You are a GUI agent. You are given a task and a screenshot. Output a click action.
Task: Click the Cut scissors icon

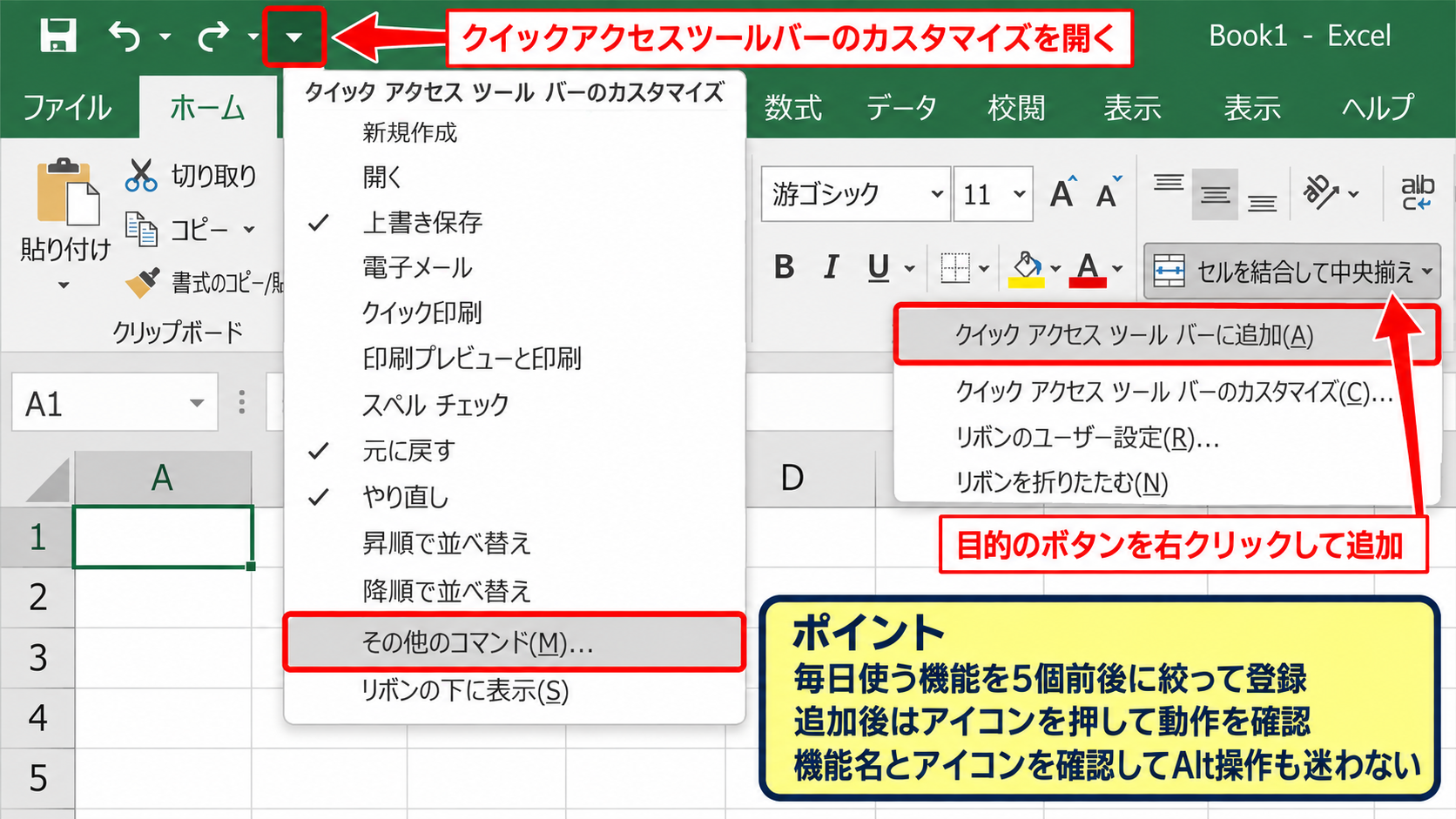pos(140,175)
